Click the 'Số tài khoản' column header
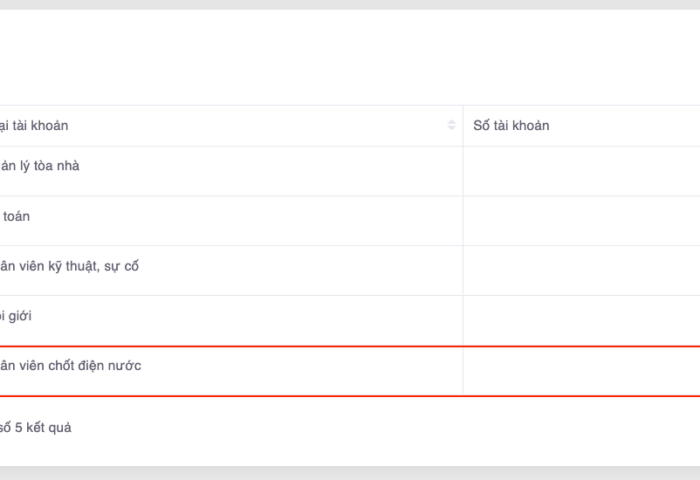The image size is (700, 480). pyautogui.click(x=511, y=126)
